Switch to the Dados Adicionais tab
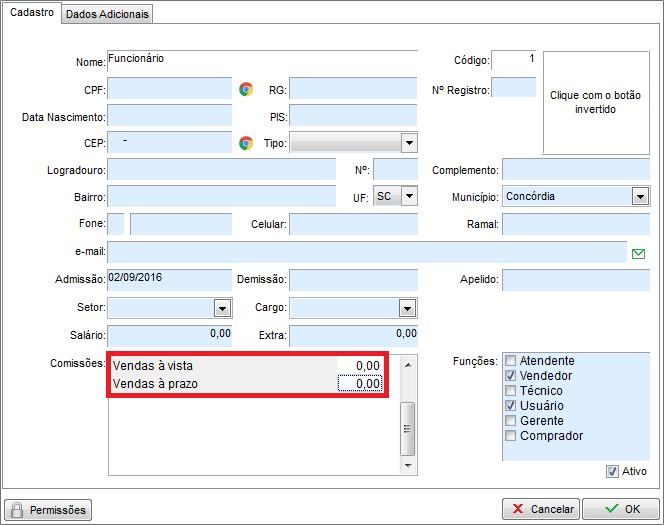Screen dimensions: 664x525 (108, 14)
